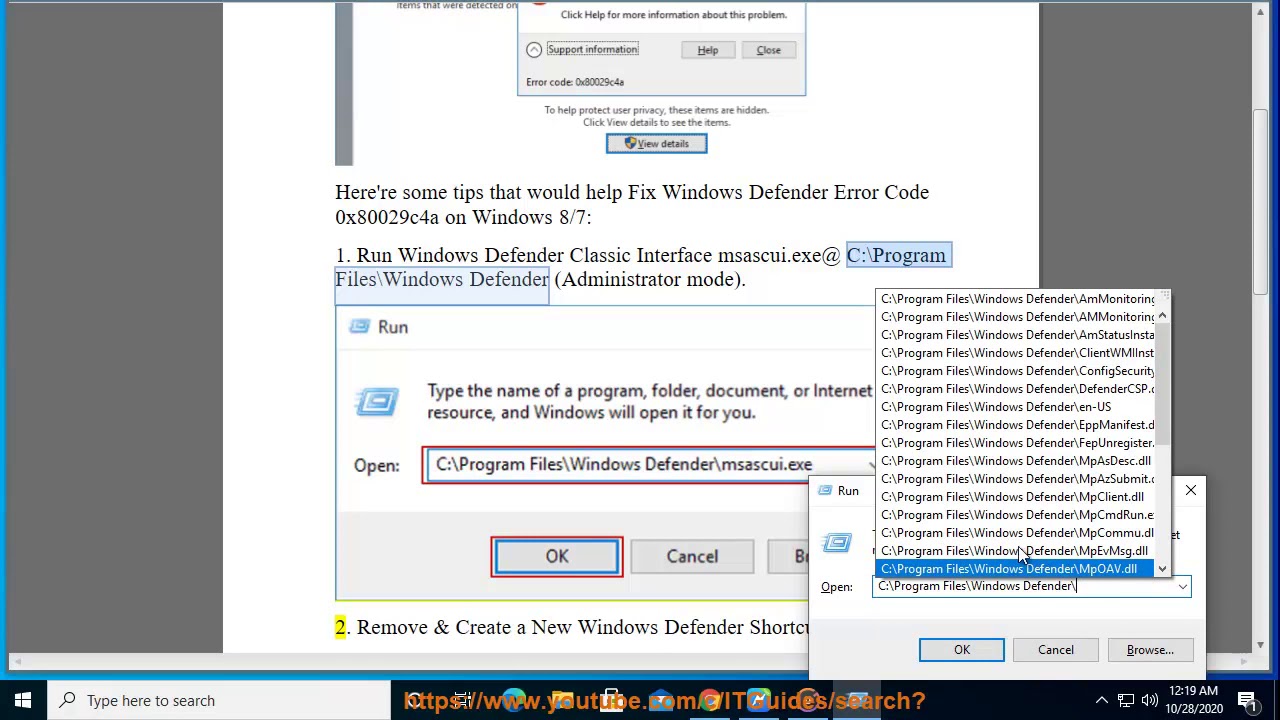Click the Run icon in the dialog title bar
The image size is (1280, 720).
tap(825, 490)
